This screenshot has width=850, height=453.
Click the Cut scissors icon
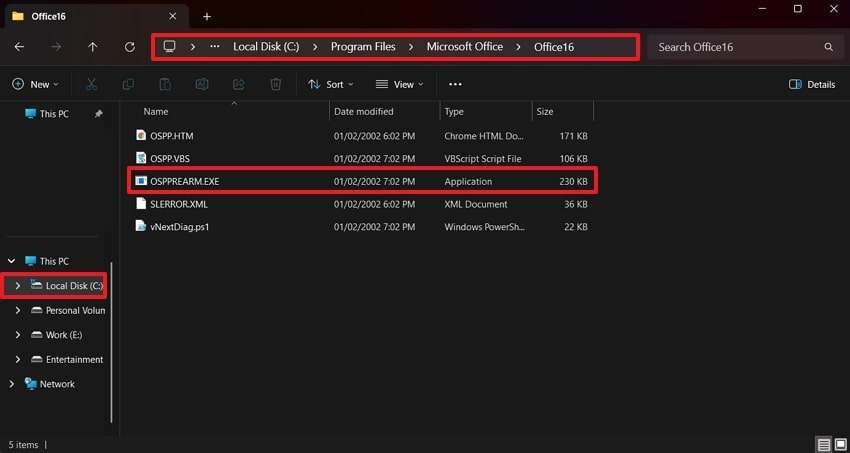point(91,85)
